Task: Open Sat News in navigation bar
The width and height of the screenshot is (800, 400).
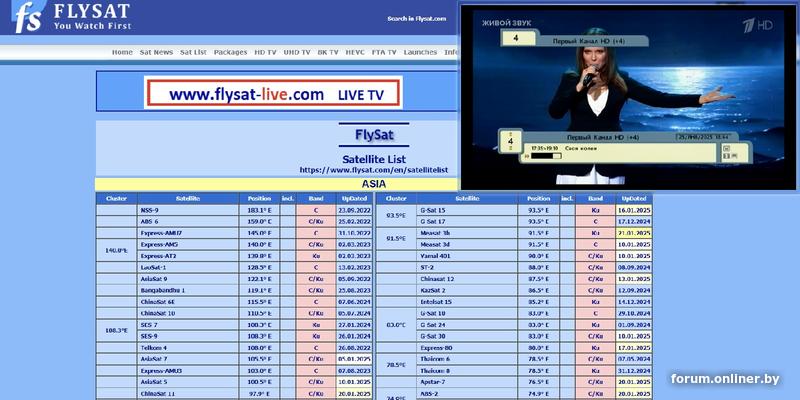Action: click(x=156, y=52)
